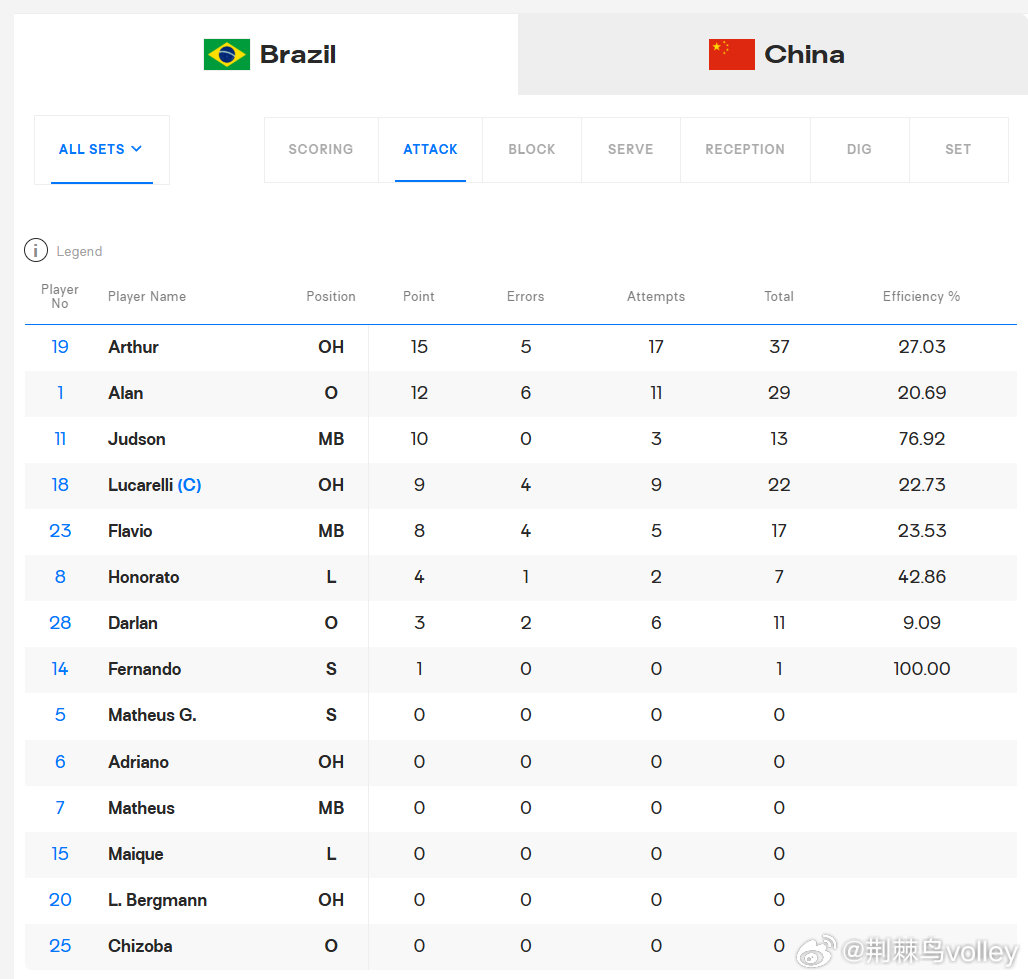Click the Legend info icon

click(x=36, y=250)
